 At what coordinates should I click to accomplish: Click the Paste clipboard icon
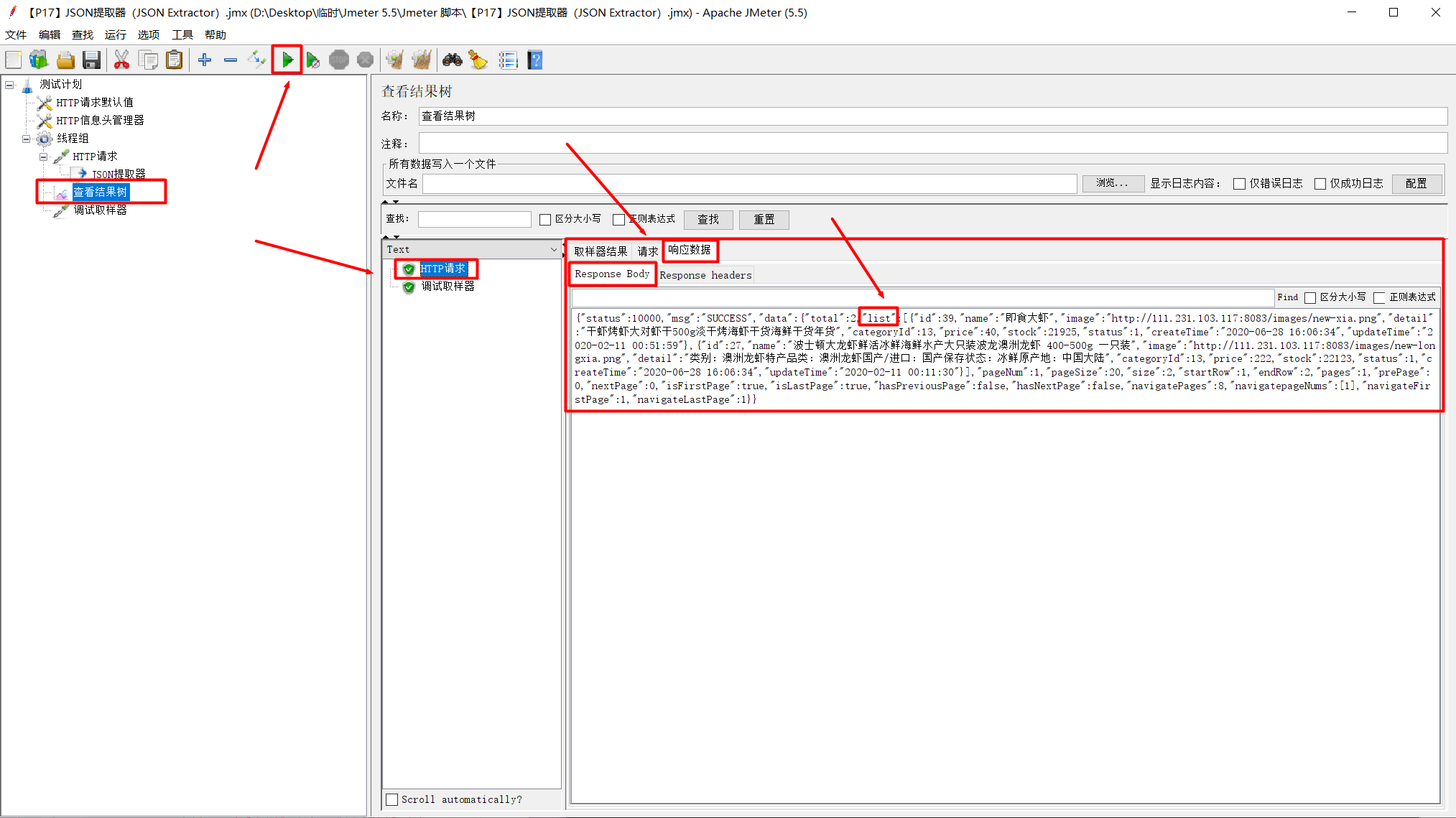174,60
